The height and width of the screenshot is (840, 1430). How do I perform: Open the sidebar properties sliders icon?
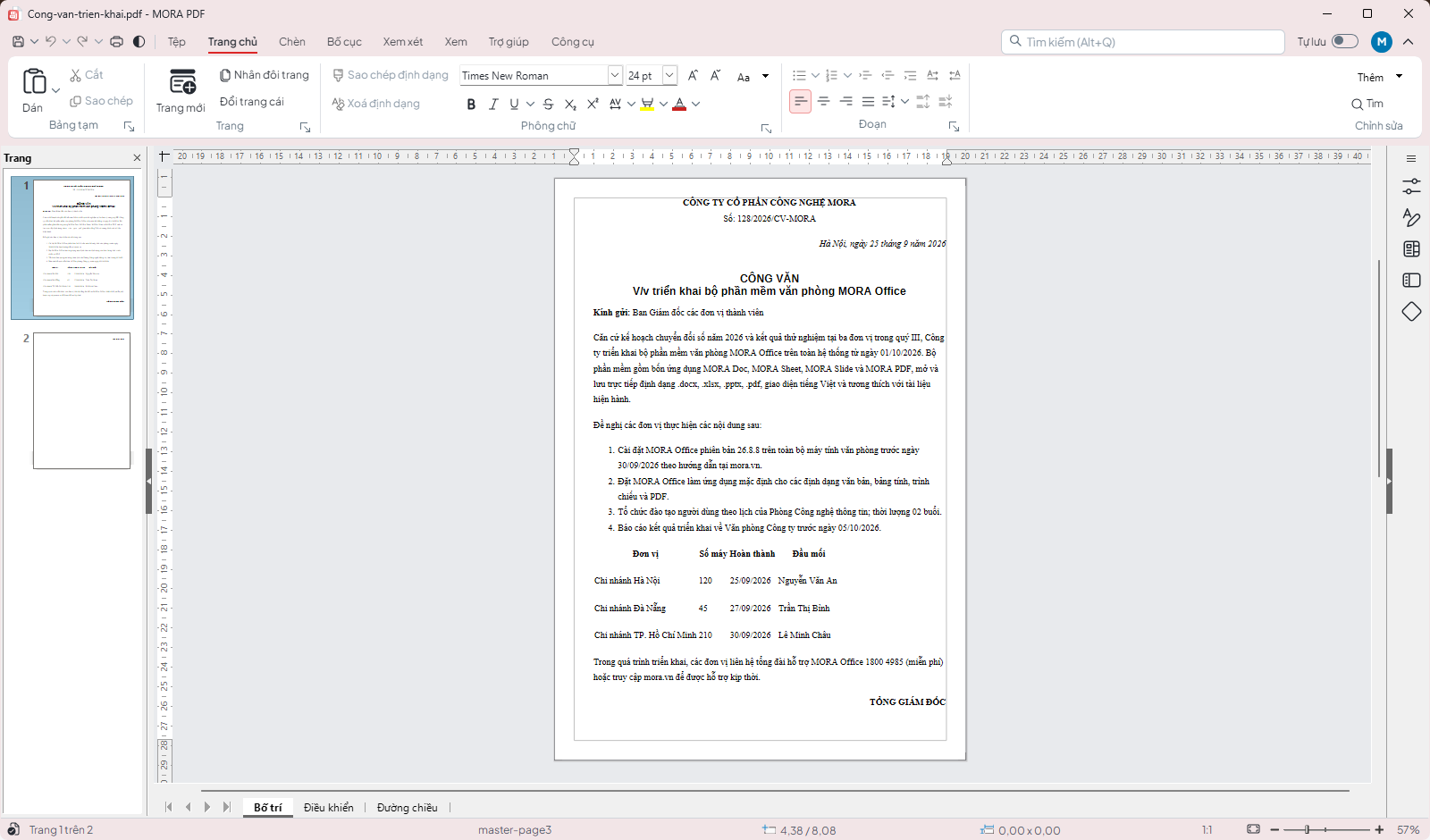[x=1411, y=187]
